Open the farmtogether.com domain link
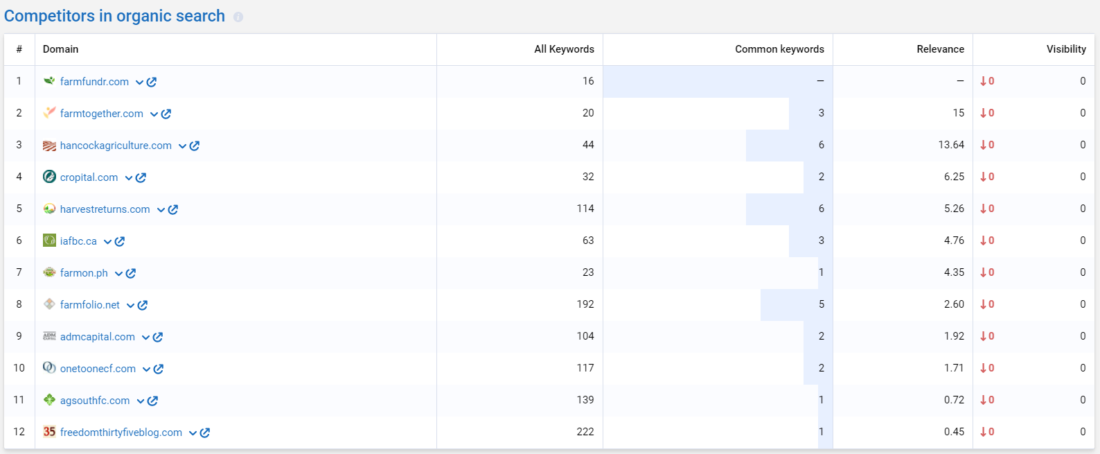 [x=102, y=114]
